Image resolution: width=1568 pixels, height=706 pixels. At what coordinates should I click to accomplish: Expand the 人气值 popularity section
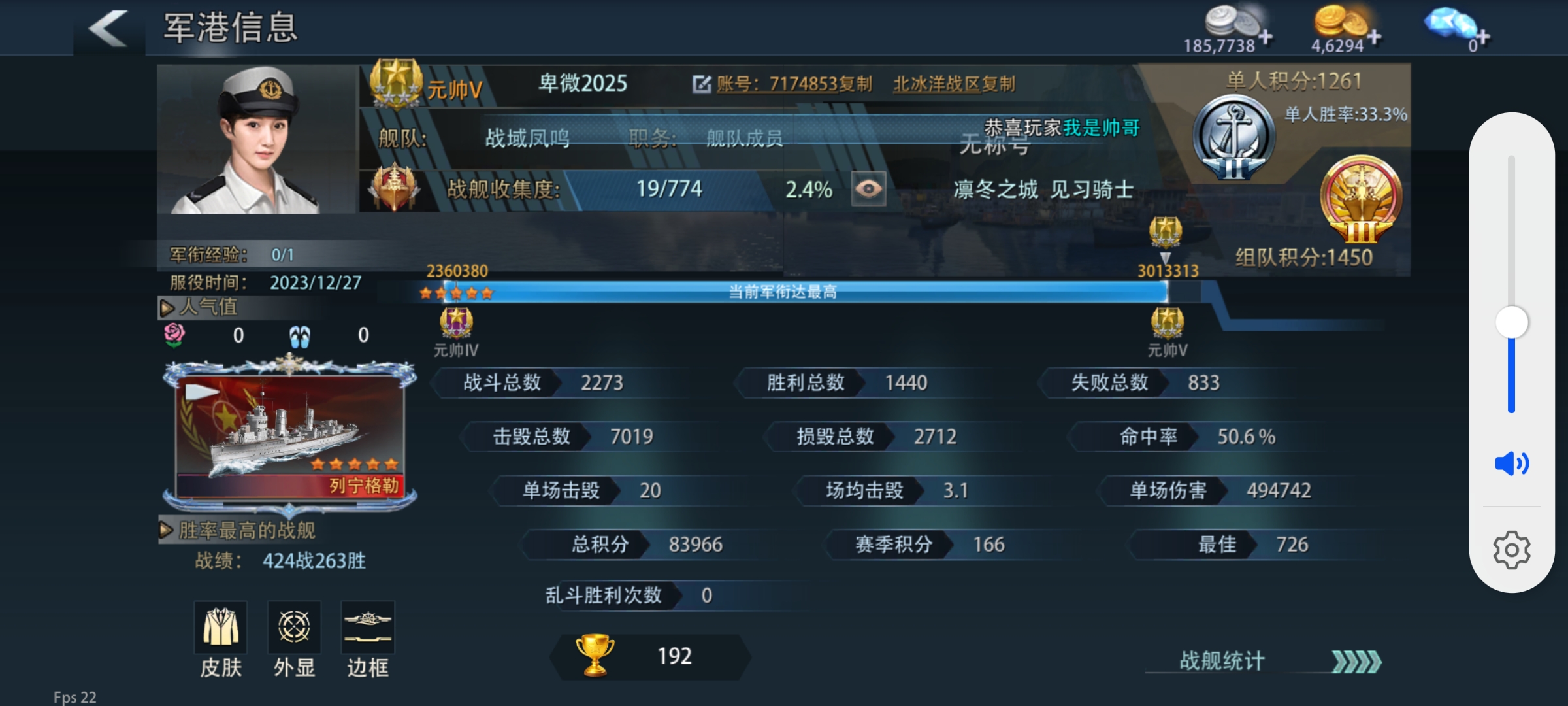167,307
